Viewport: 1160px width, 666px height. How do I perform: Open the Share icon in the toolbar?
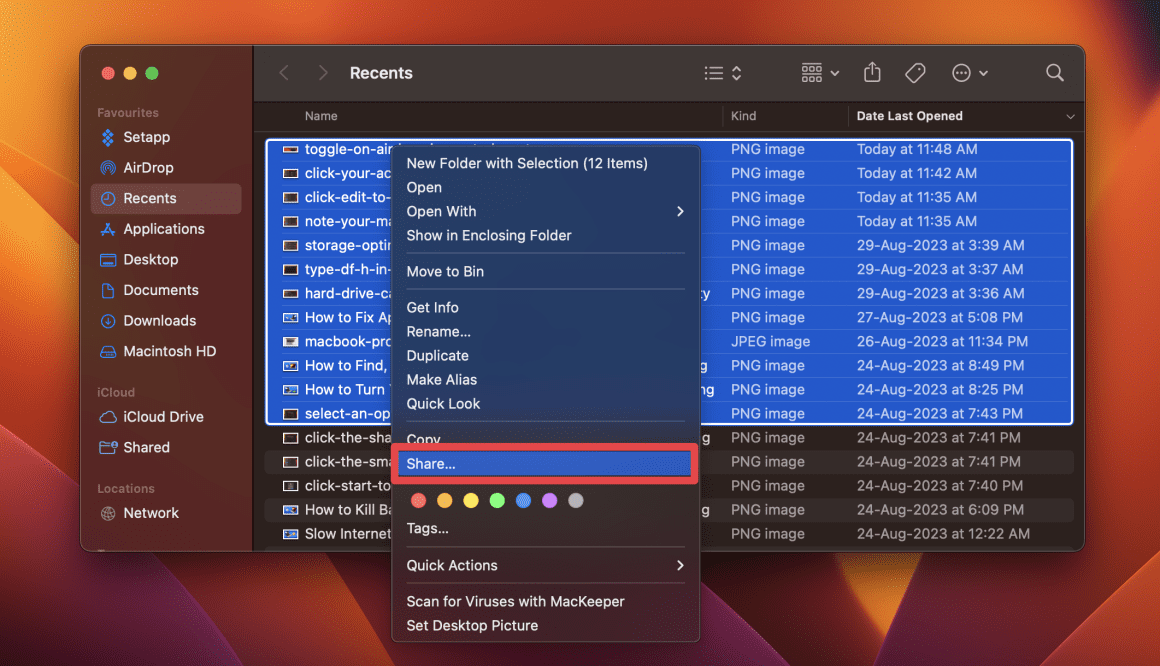(871, 72)
